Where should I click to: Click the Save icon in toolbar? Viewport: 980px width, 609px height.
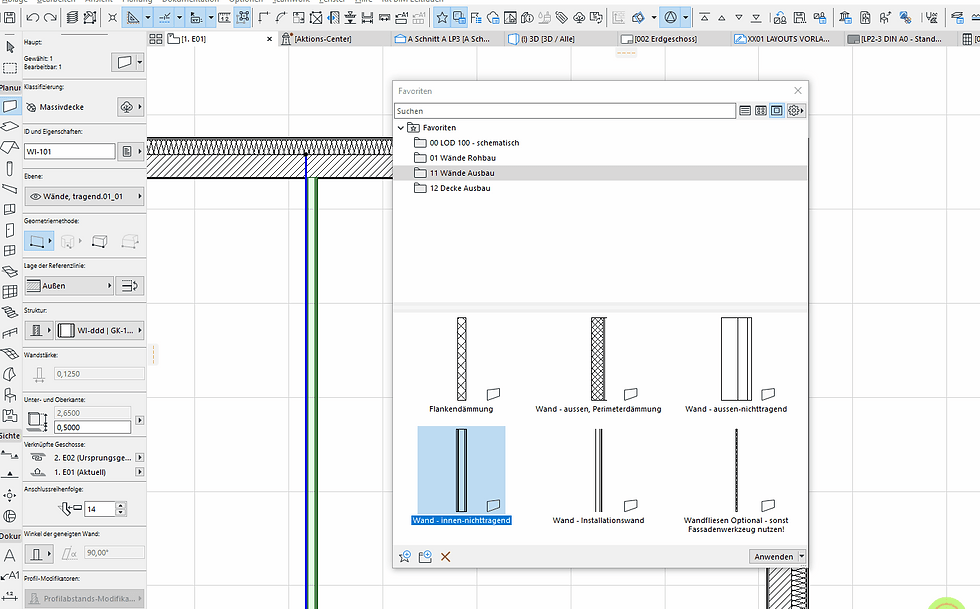[9, 18]
